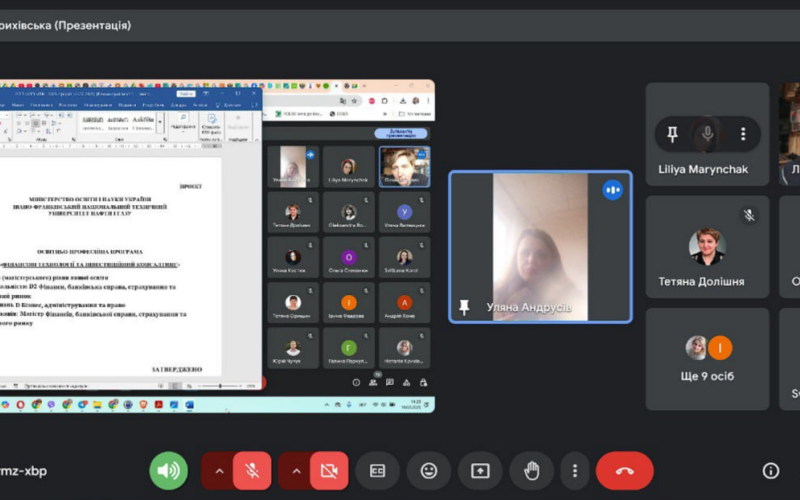
Task: Toggle closed captions (CC)
Action: tap(377, 470)
